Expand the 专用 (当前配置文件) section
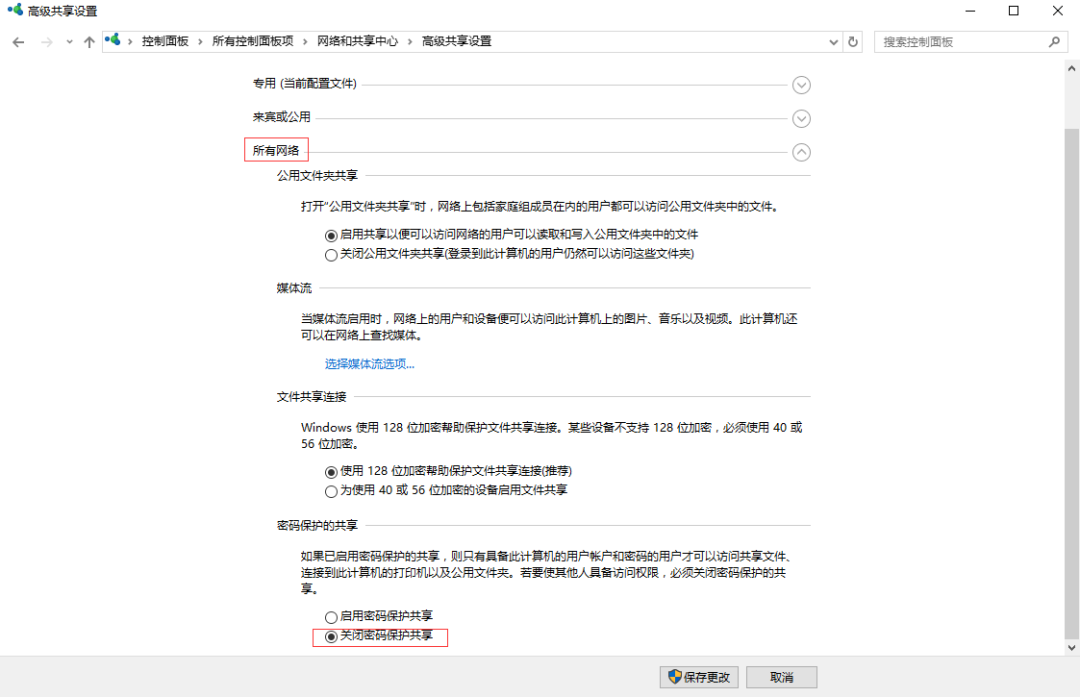 point(801,85)
